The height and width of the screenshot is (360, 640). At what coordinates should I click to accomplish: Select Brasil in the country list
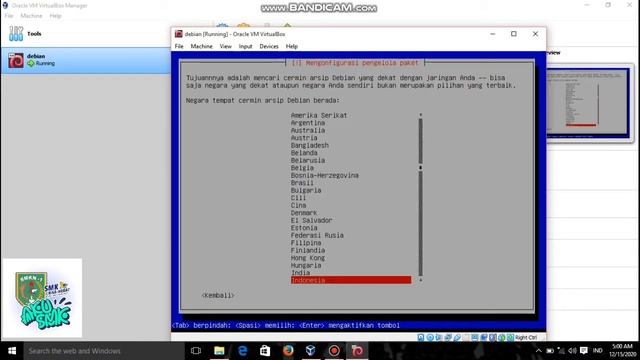[x=302, y=182]
